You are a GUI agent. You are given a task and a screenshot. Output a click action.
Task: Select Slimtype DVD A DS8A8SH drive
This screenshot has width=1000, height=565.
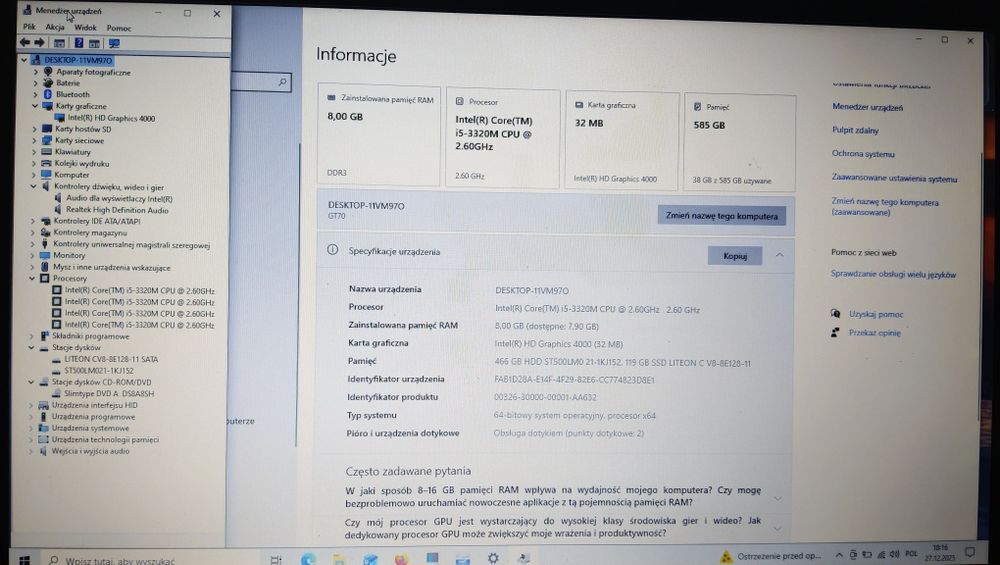point(109,393)
